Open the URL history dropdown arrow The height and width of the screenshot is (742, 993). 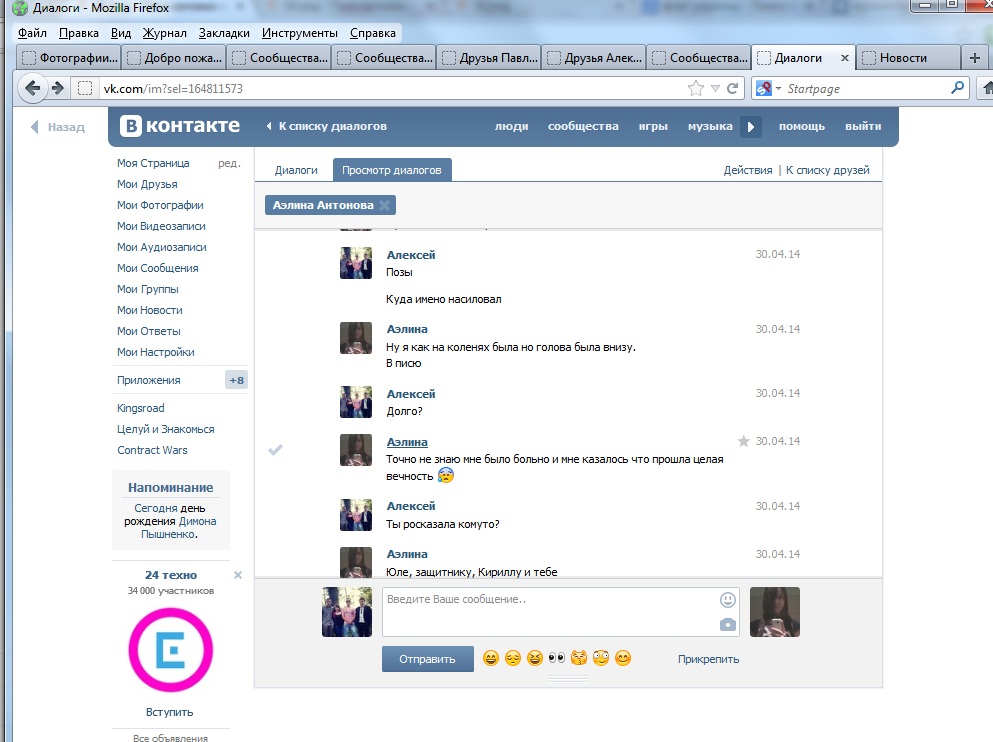pos(715,89)
